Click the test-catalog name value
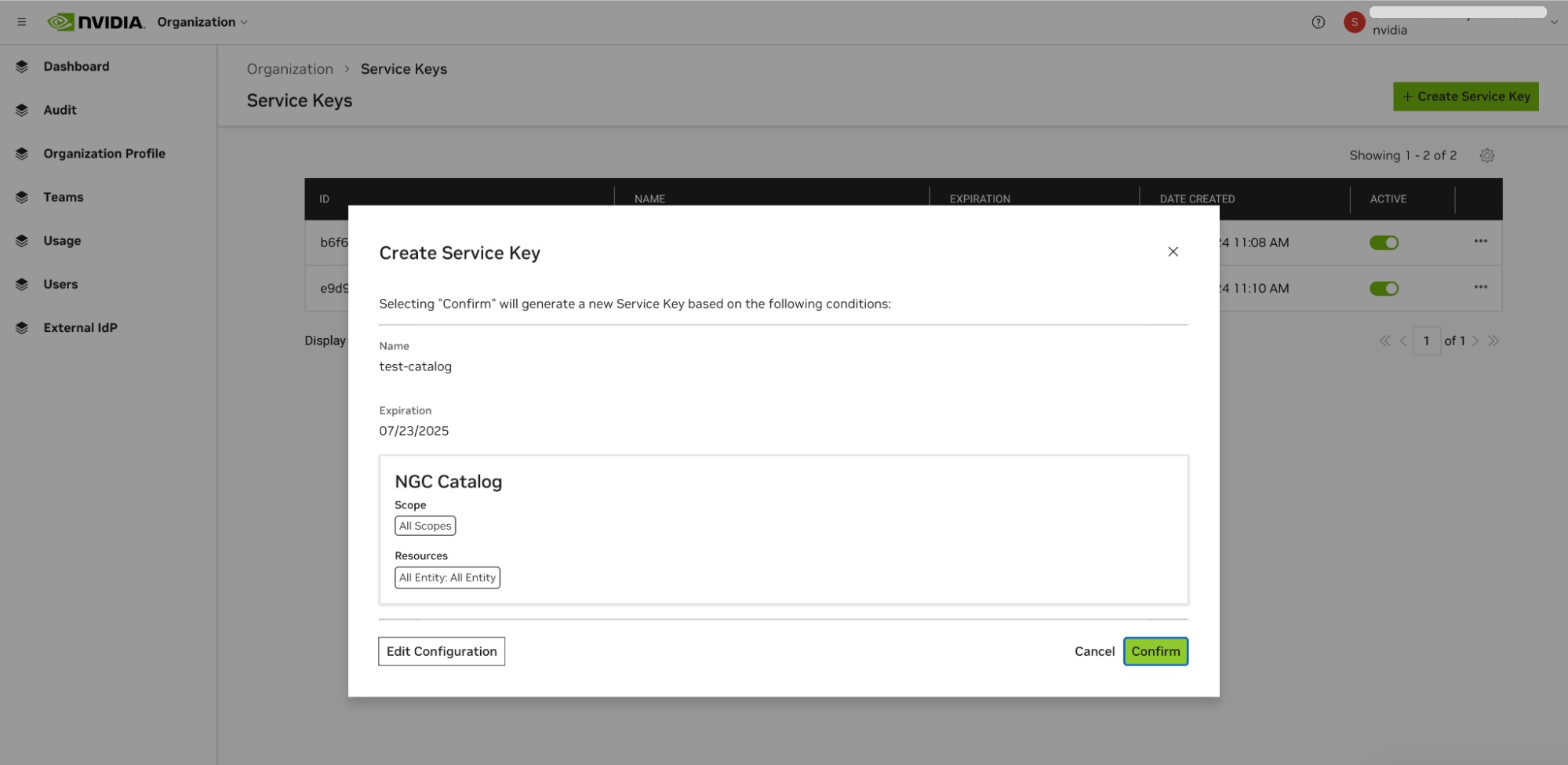 point(415,366)
